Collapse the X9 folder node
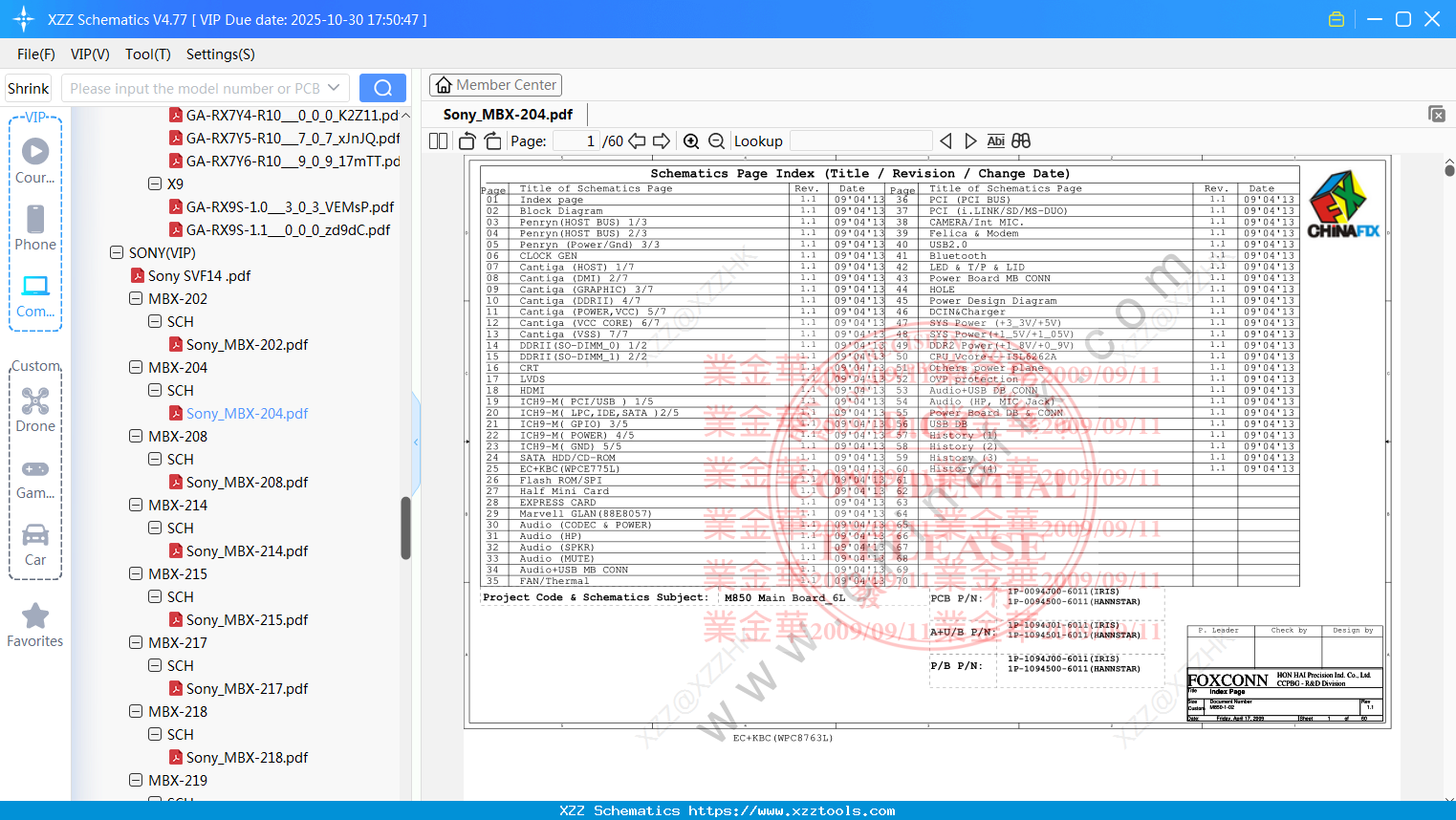The width and height of the screenshot is (1456, 820). point(155,183)
